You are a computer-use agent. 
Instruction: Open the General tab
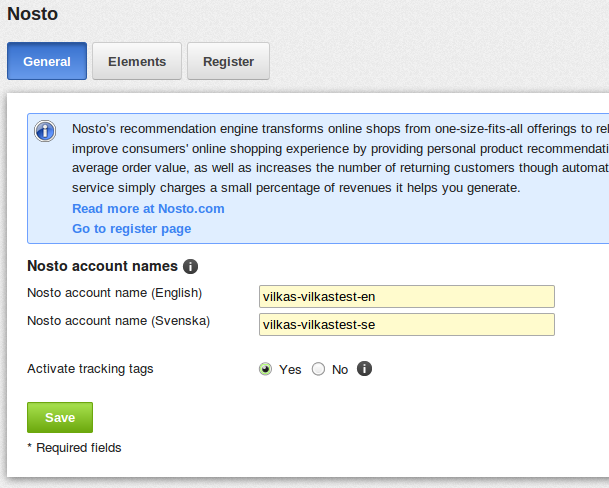click(47, 61)
